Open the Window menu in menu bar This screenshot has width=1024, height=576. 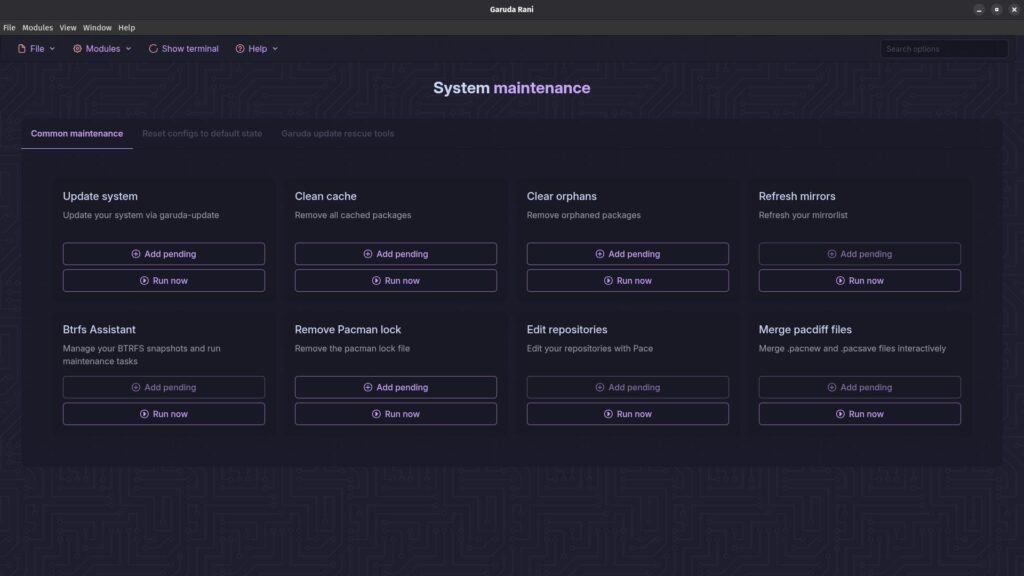point(97,28)
